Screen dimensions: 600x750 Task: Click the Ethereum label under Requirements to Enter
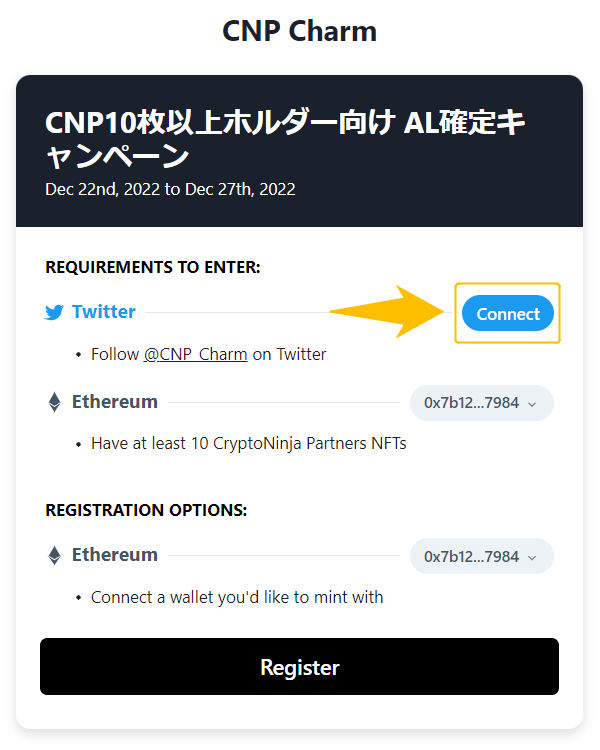(x=115, y=402)
